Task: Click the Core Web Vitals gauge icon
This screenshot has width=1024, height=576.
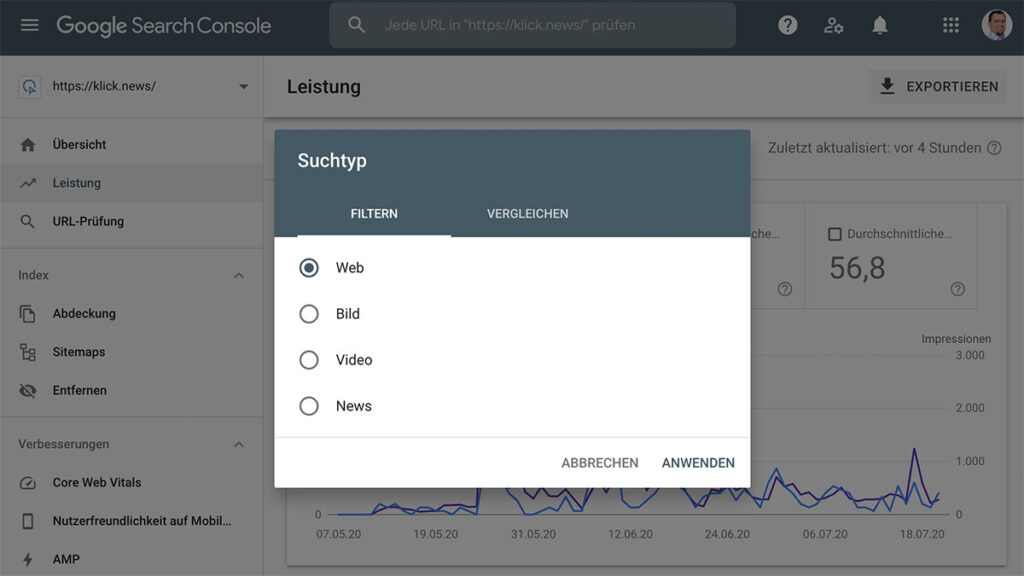Action: click(28, 483)
